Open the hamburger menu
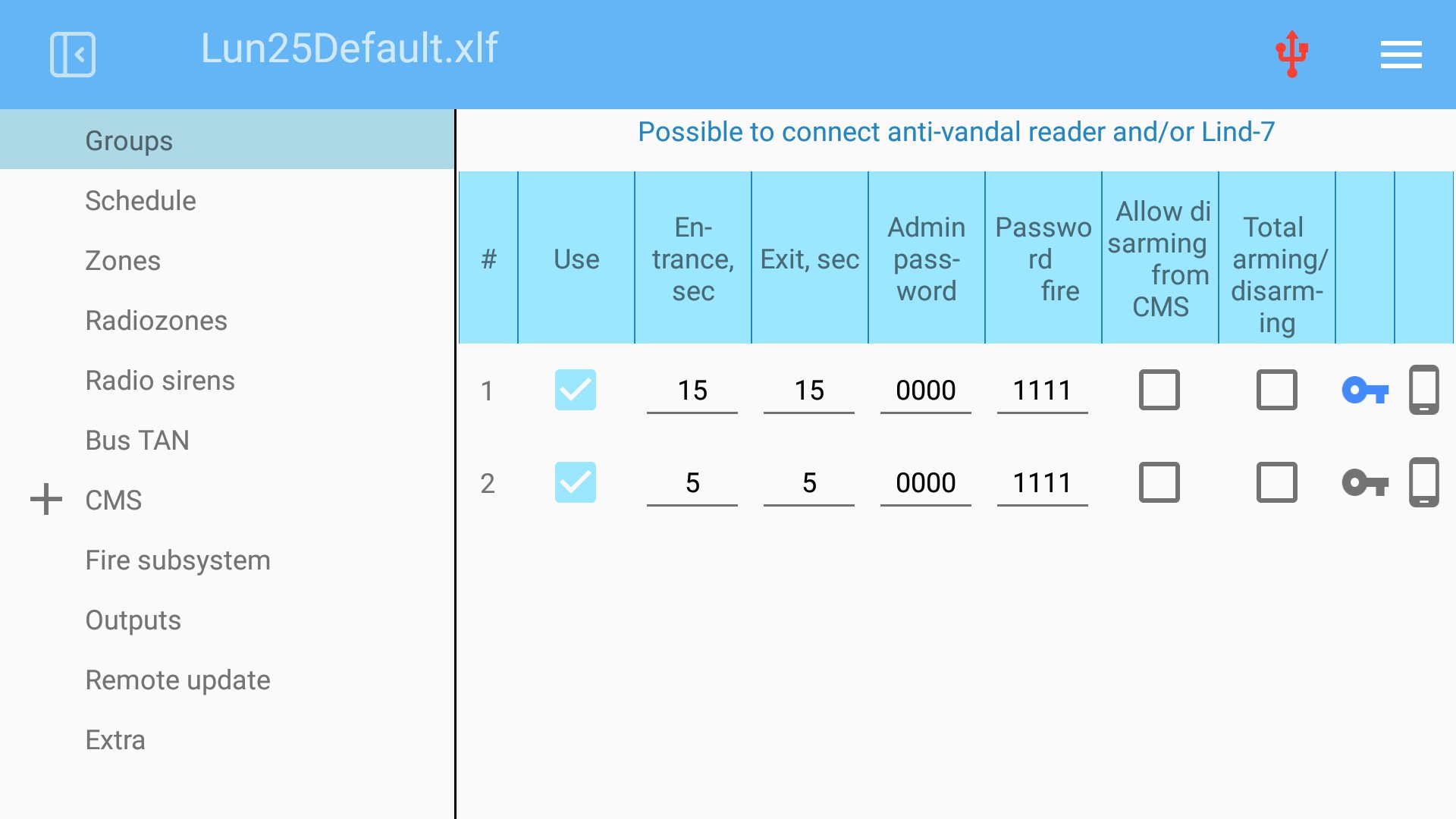The height and width of the screenshot is (819, 1456). tap(1401, 55)
